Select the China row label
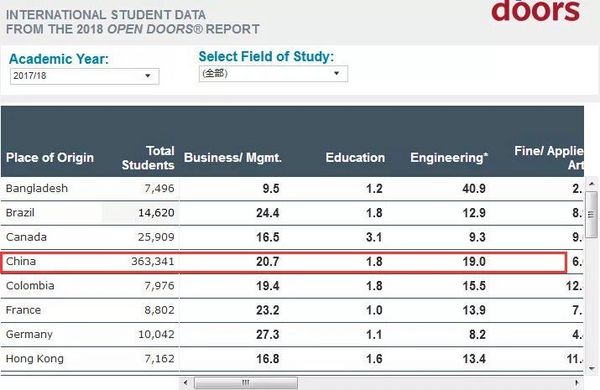Viewport: 600px width, 390px height. pyautogui.click(x=21, y=261)
